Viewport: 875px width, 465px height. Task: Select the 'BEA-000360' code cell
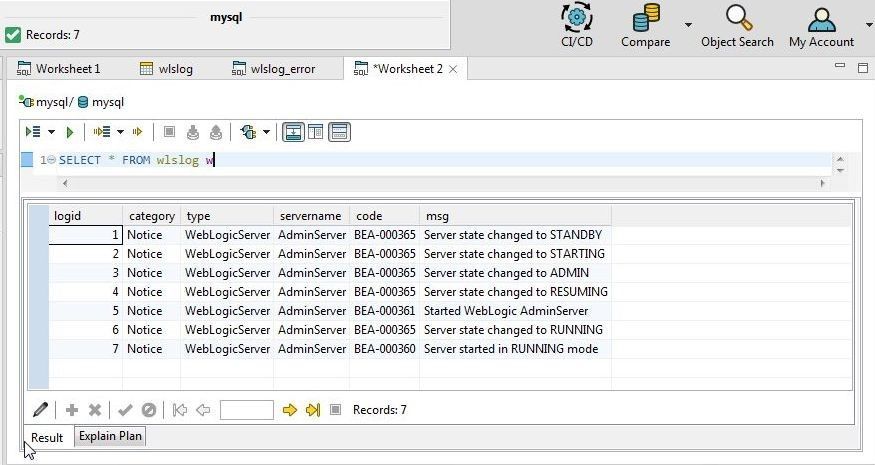click(384, 349)
